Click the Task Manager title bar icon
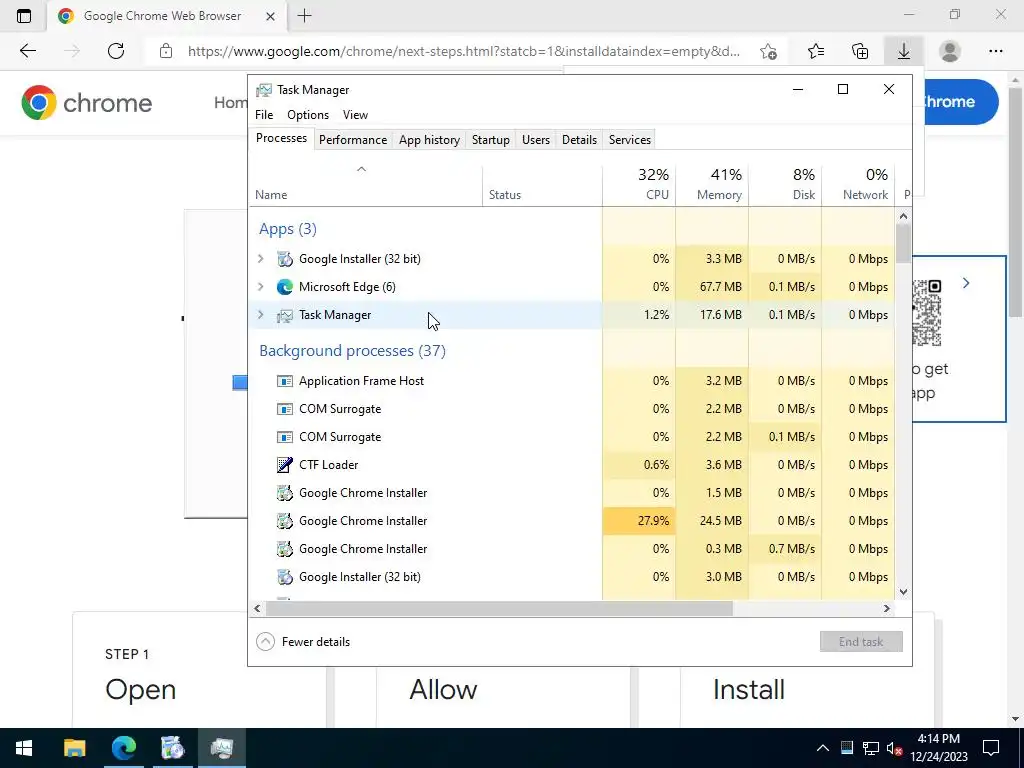Image resolution: width=1024 pixels, height=768 pixels. point(264,90)
